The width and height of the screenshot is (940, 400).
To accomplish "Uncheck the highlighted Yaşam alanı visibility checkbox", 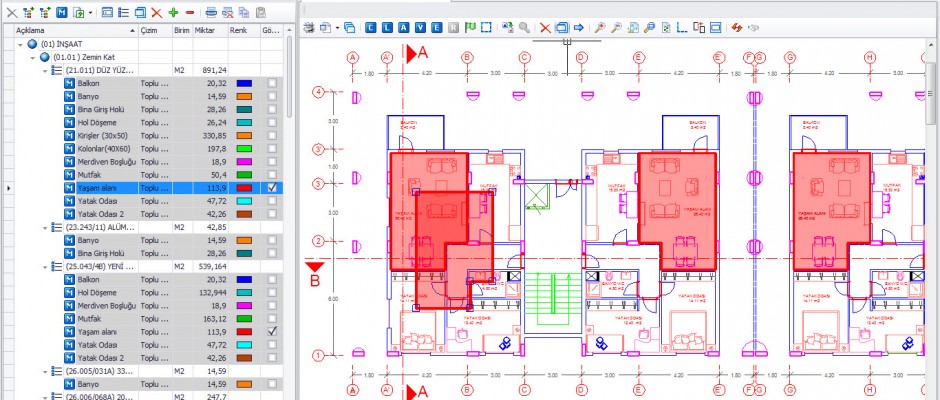I will [272, 187].
